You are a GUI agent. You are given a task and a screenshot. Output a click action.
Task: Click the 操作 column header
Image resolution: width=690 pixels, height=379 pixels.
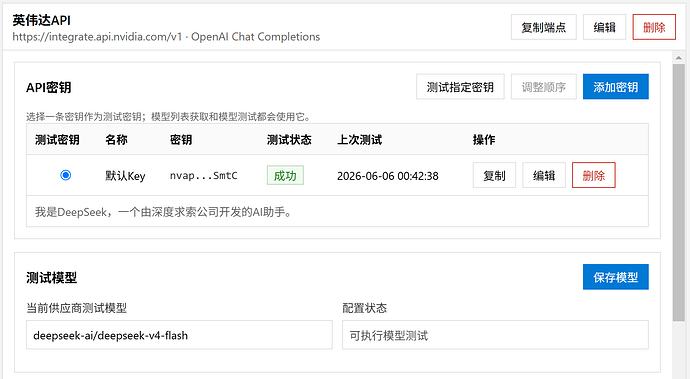pos(484,140)
